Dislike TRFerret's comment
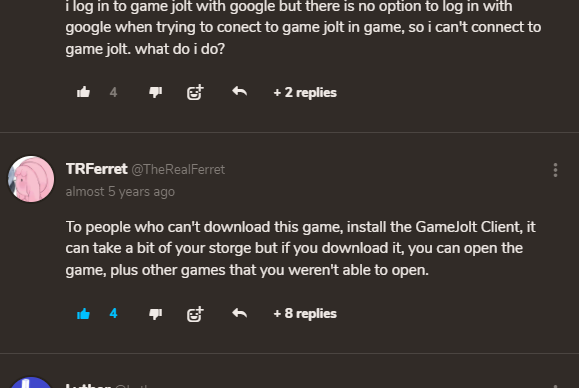Viewport: 579px width, 388px height. (x=155, y=314)
